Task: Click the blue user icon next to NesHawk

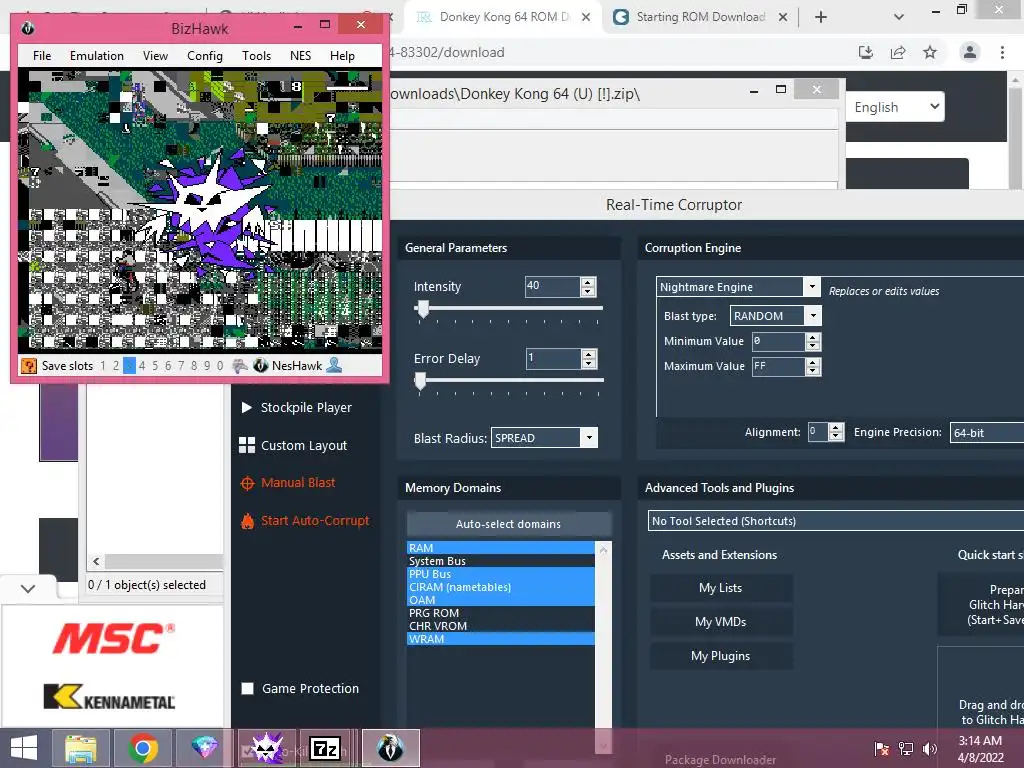Action: (334, 365)
